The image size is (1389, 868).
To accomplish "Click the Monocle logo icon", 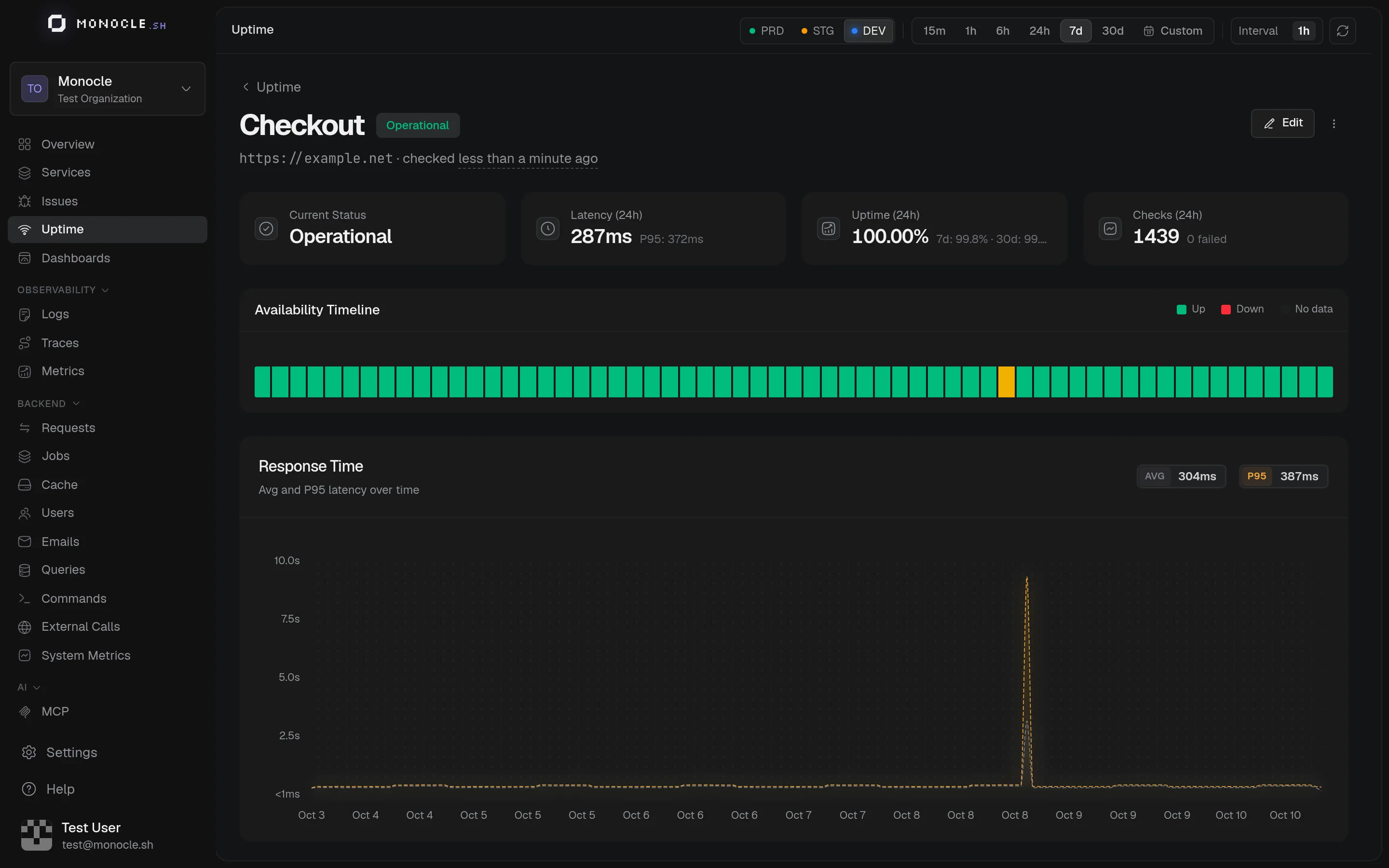I will [x=56, y=24].
